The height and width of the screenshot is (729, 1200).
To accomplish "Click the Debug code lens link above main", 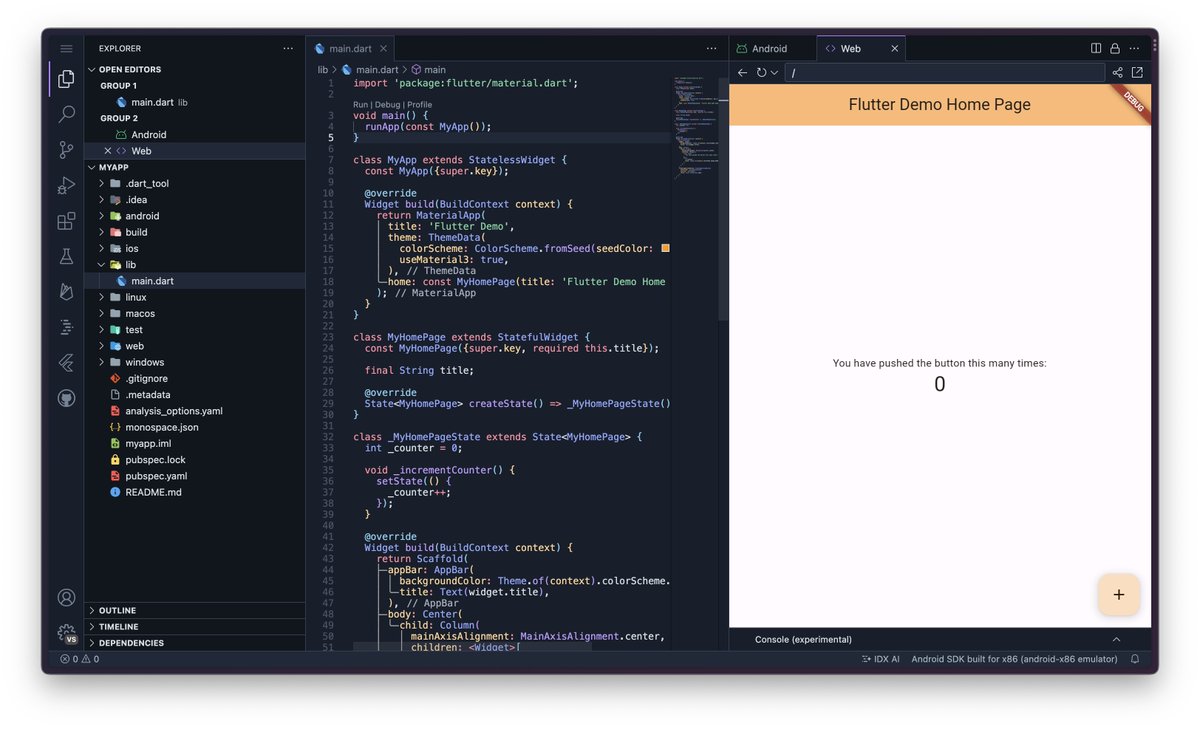I will click(387, 105).
